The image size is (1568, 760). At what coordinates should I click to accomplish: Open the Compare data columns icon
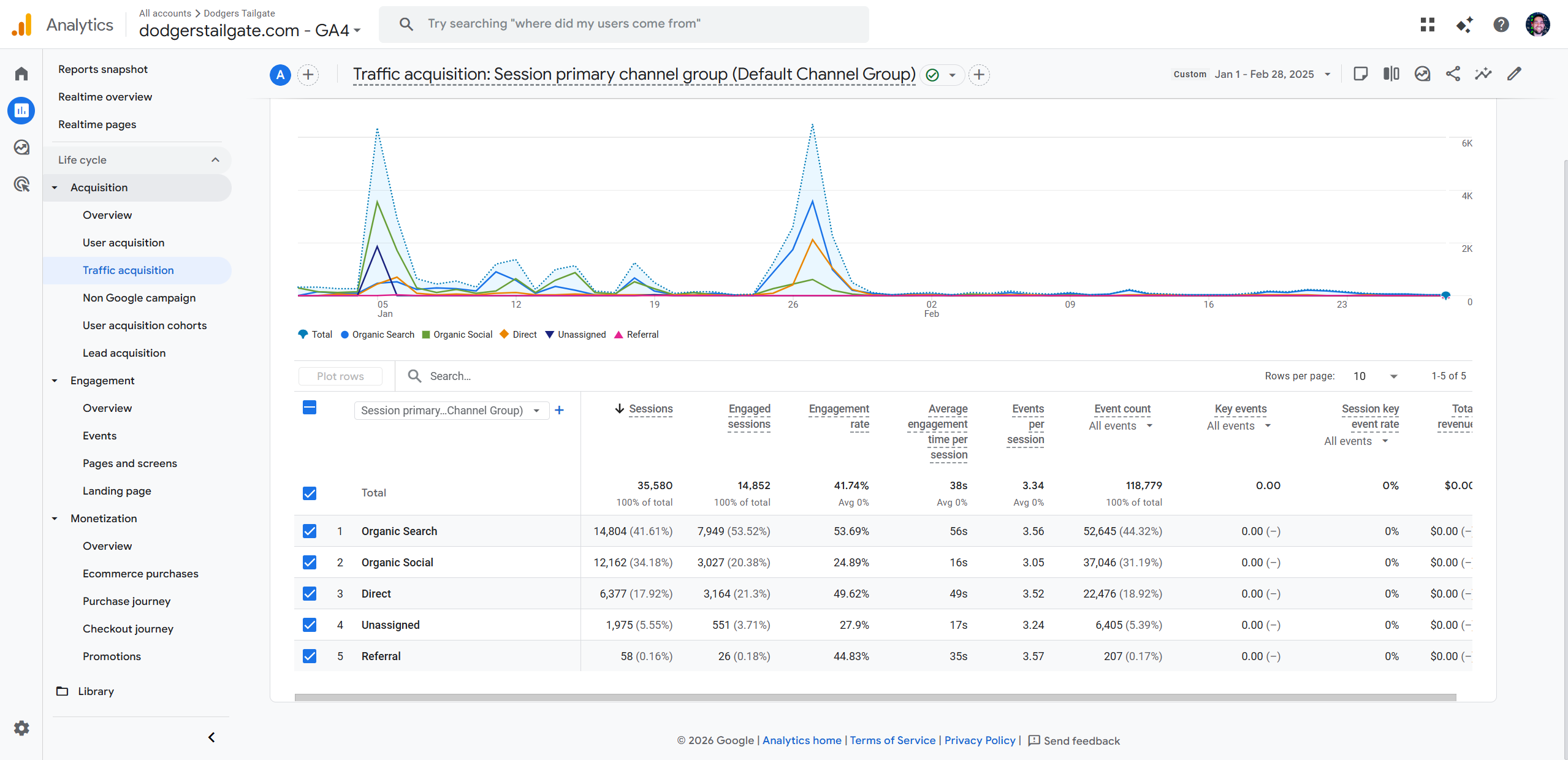[x=1391, y=74]
